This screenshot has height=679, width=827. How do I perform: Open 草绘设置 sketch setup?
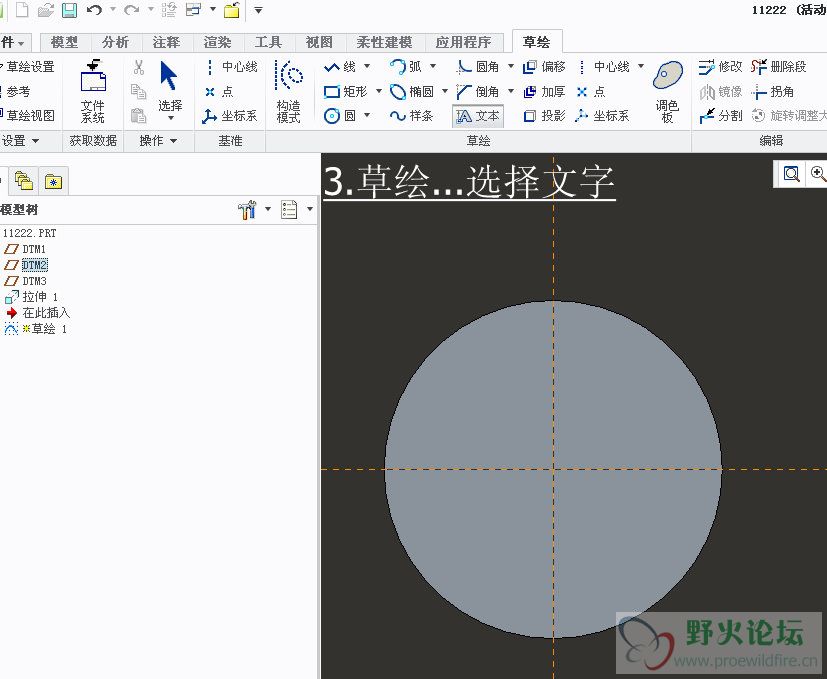click(x=27, y=66)
